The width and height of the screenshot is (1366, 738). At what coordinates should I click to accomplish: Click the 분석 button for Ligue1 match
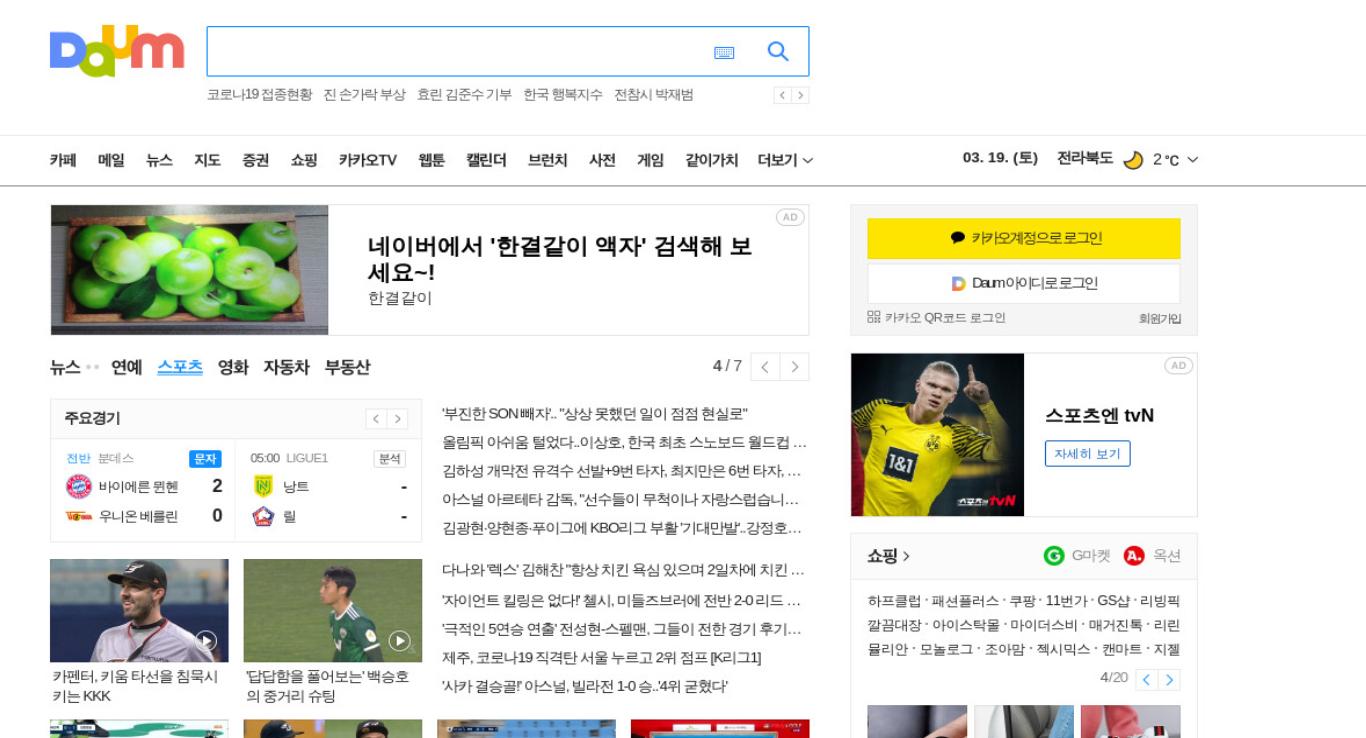(x=389, y=458)
